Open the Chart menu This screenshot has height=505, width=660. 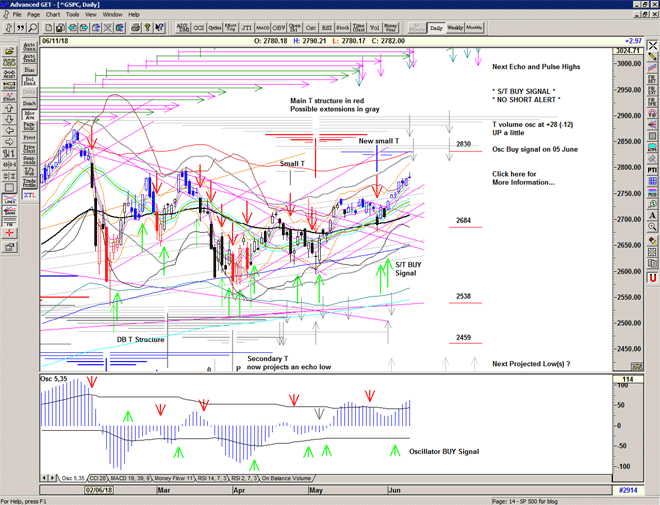click(53, 15)
